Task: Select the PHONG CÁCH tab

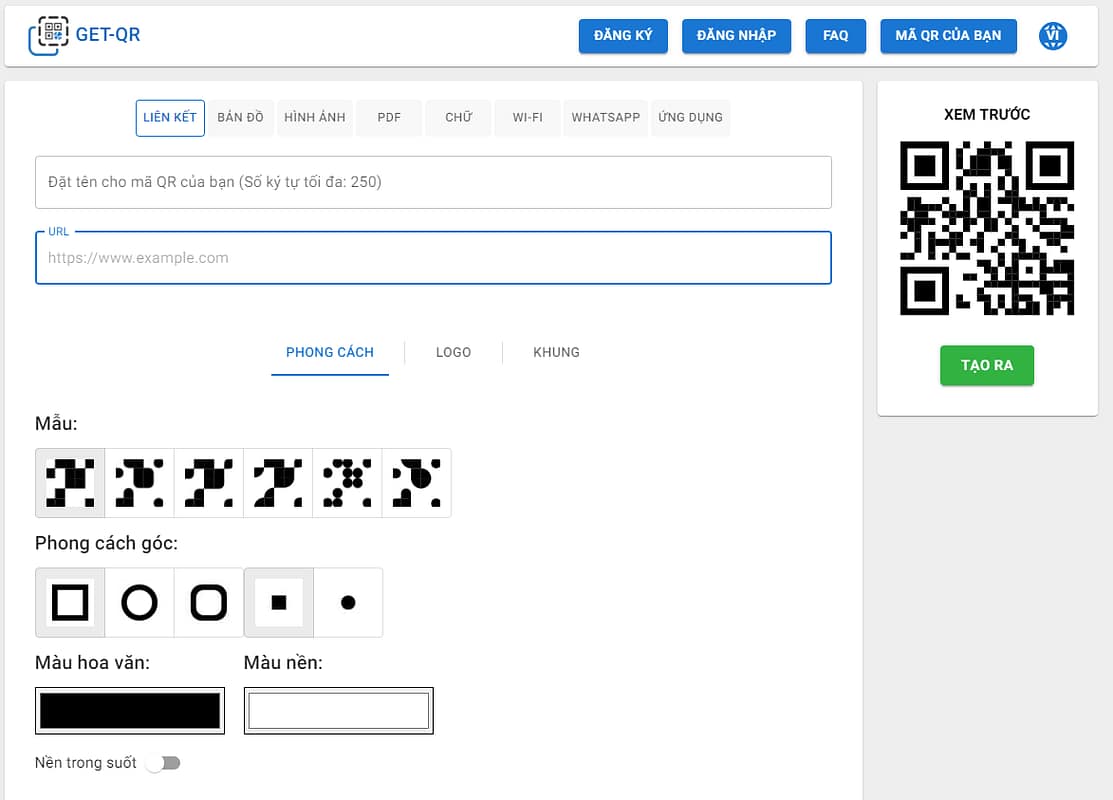Action: 330,353
